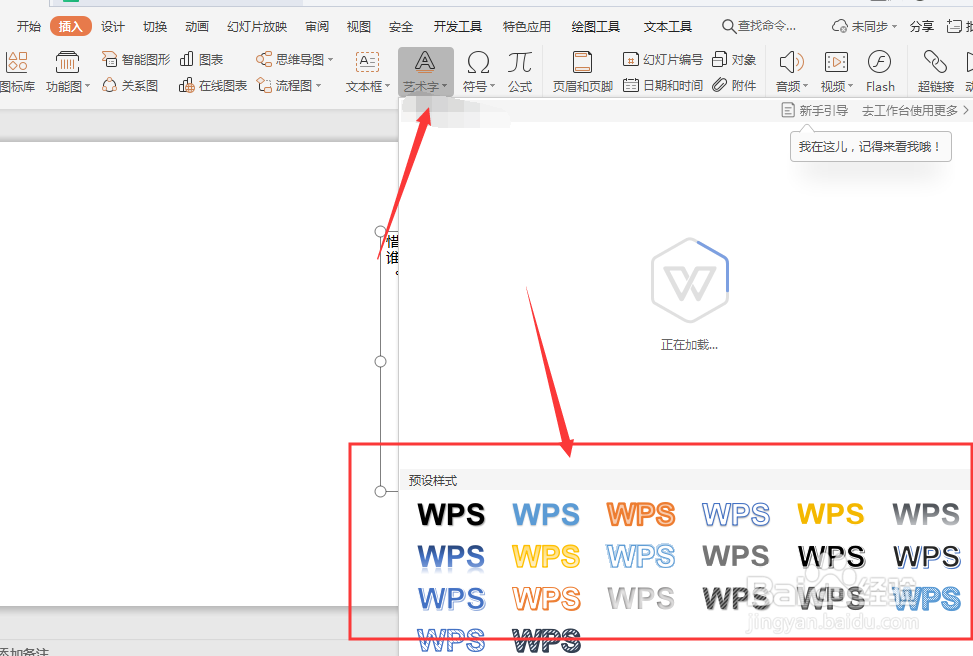Select the dark striped WPS preset in last row

tap(546, 640)
